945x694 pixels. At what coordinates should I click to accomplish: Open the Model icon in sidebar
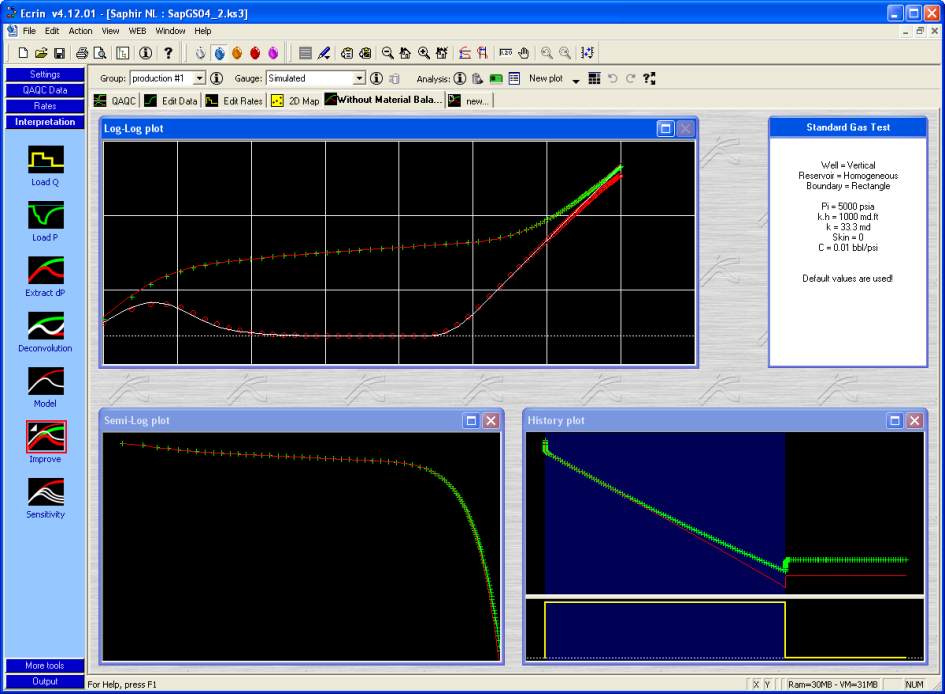coord(45,381)
